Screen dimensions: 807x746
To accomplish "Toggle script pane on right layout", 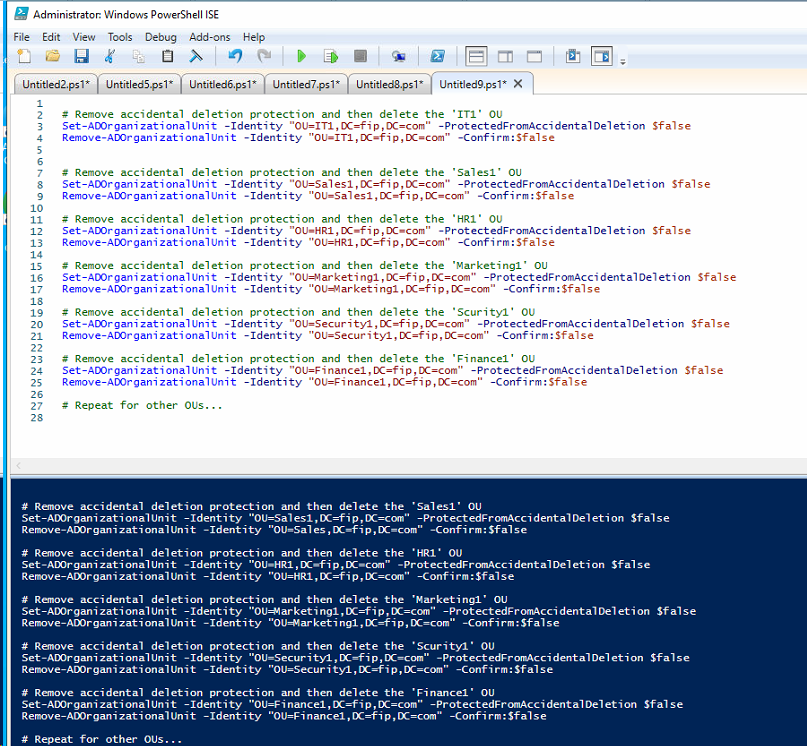I will tap(505, 56).
